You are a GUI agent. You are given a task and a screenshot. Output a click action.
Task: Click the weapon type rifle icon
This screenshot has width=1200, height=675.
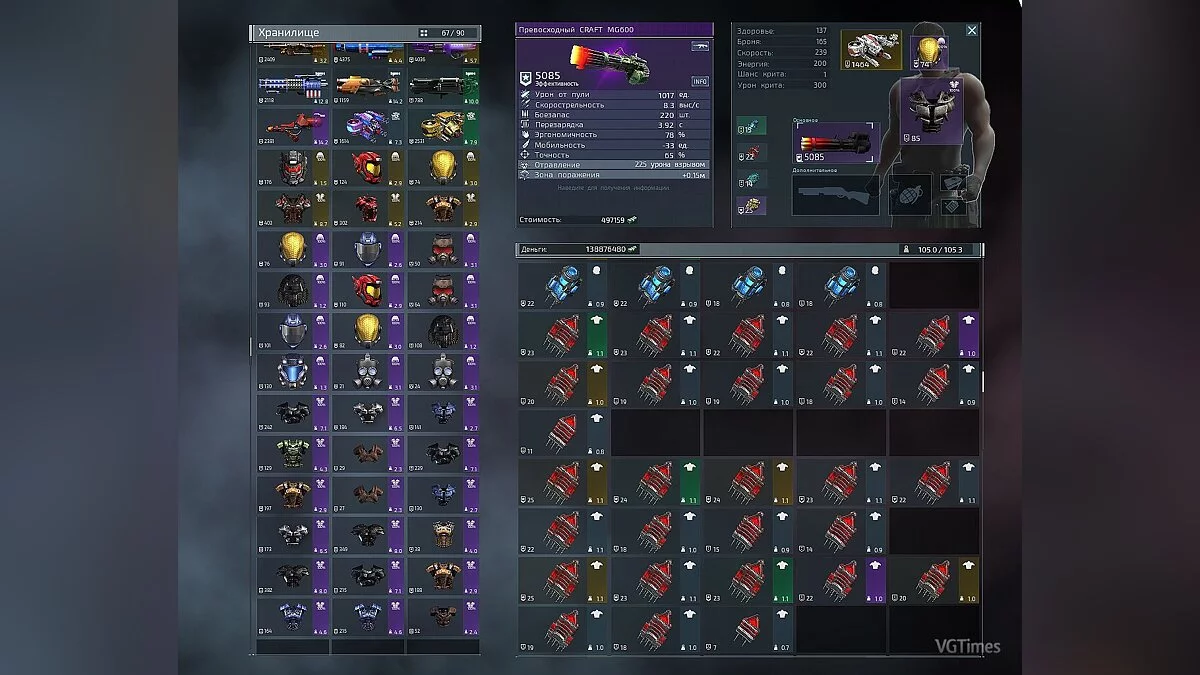[x=699, y=46]
